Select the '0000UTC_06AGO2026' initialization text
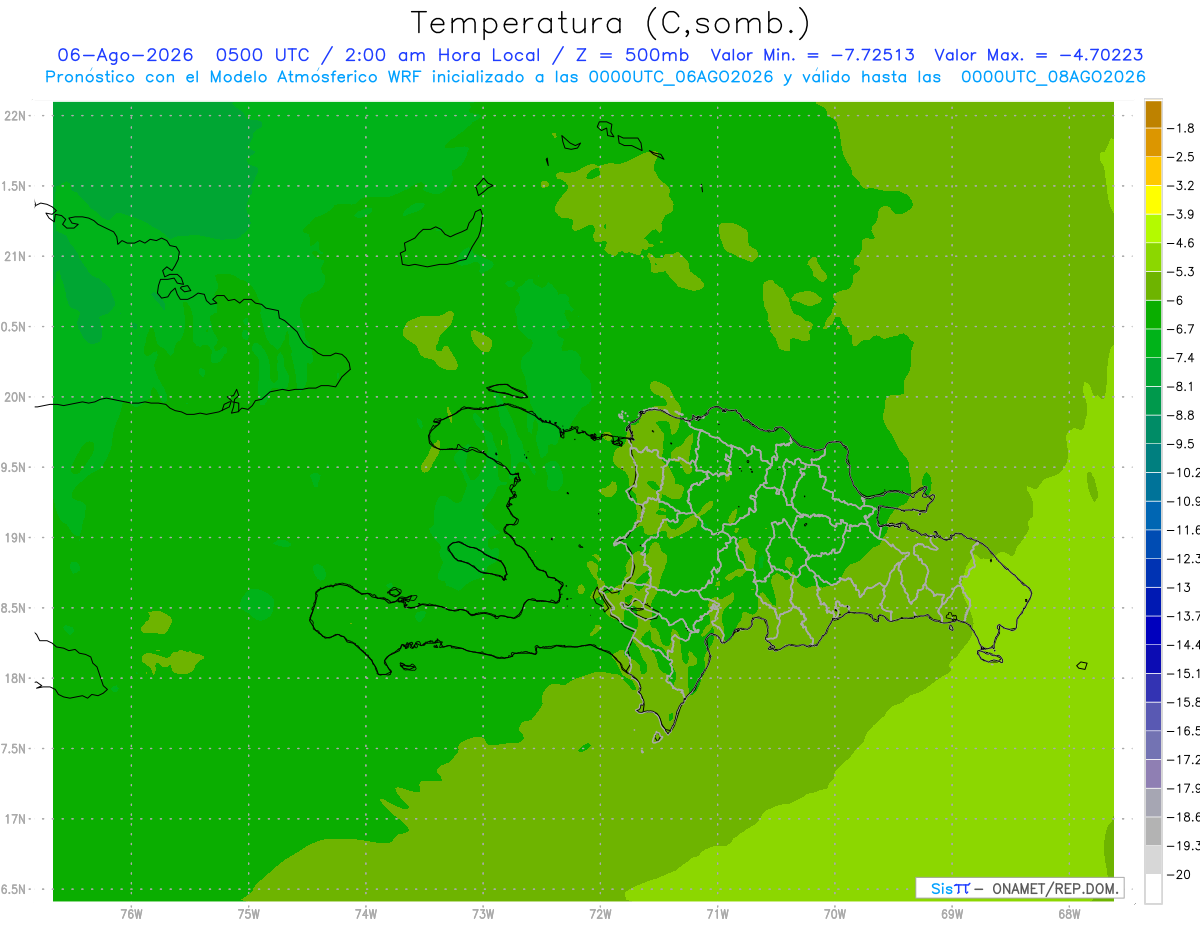 (681, 77)
